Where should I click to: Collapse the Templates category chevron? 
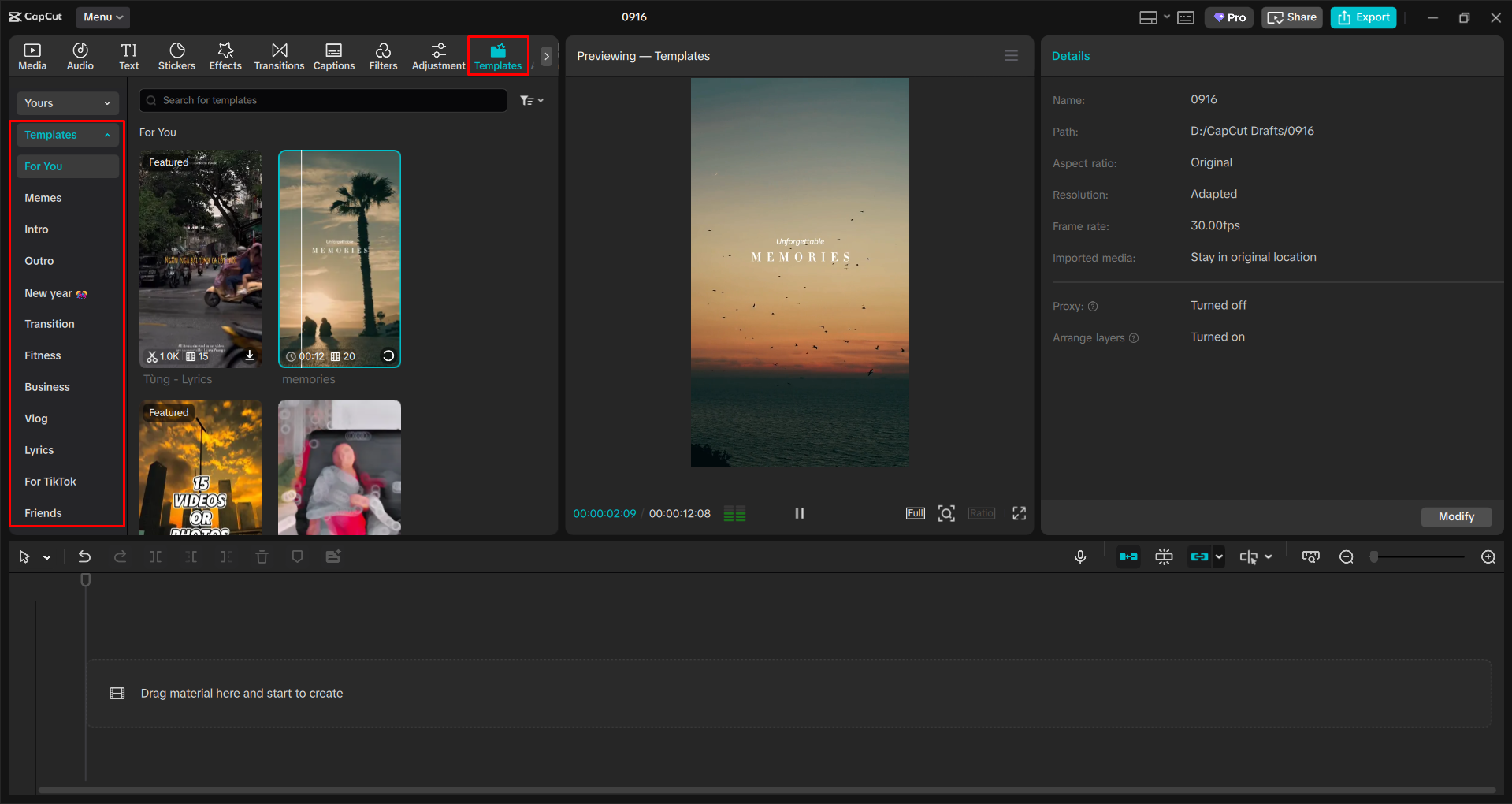tap(107, 135)
